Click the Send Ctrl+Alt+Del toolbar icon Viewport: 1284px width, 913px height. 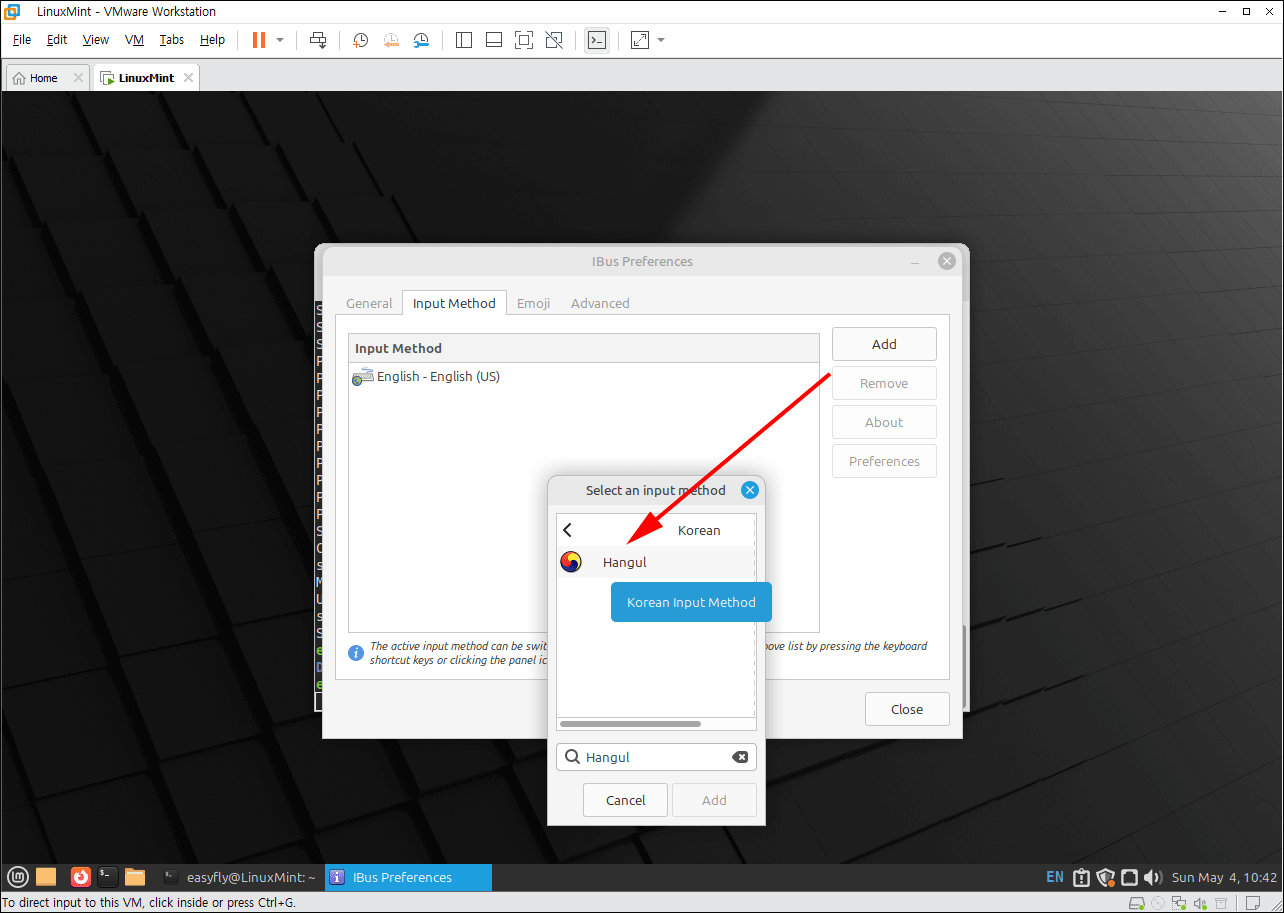click(318, 40)
